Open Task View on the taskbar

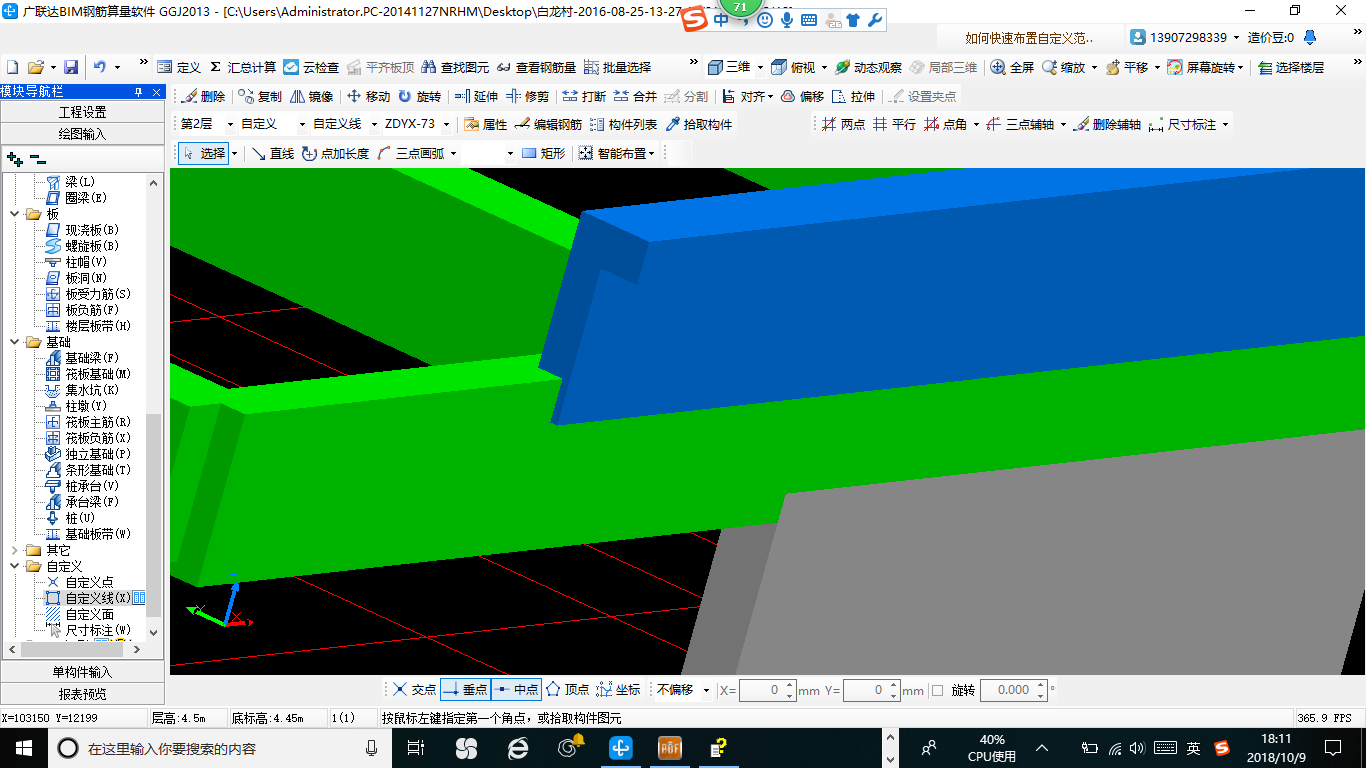point(416,747)
